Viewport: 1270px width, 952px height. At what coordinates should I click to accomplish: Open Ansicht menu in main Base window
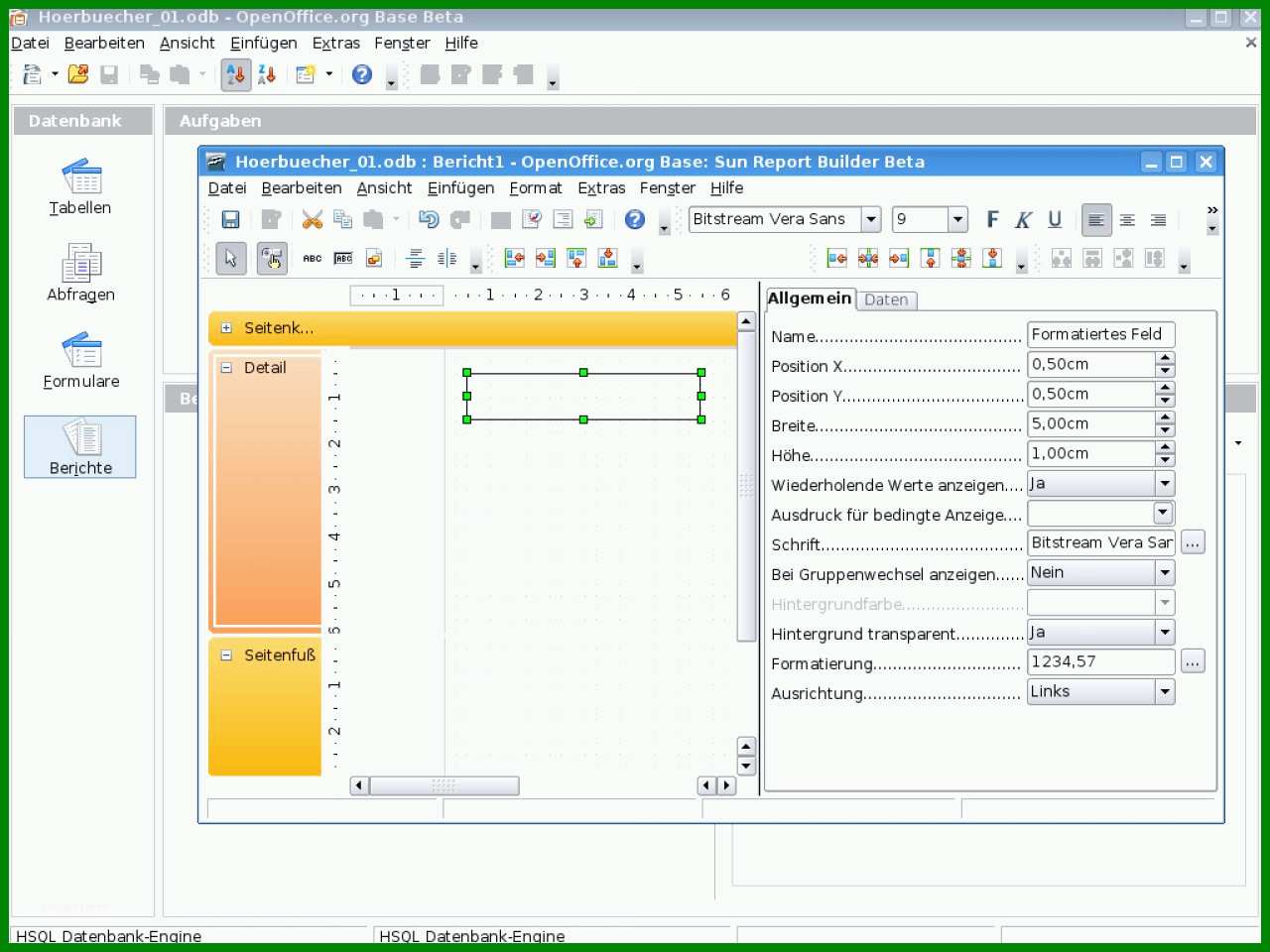[x=187, y=44]
